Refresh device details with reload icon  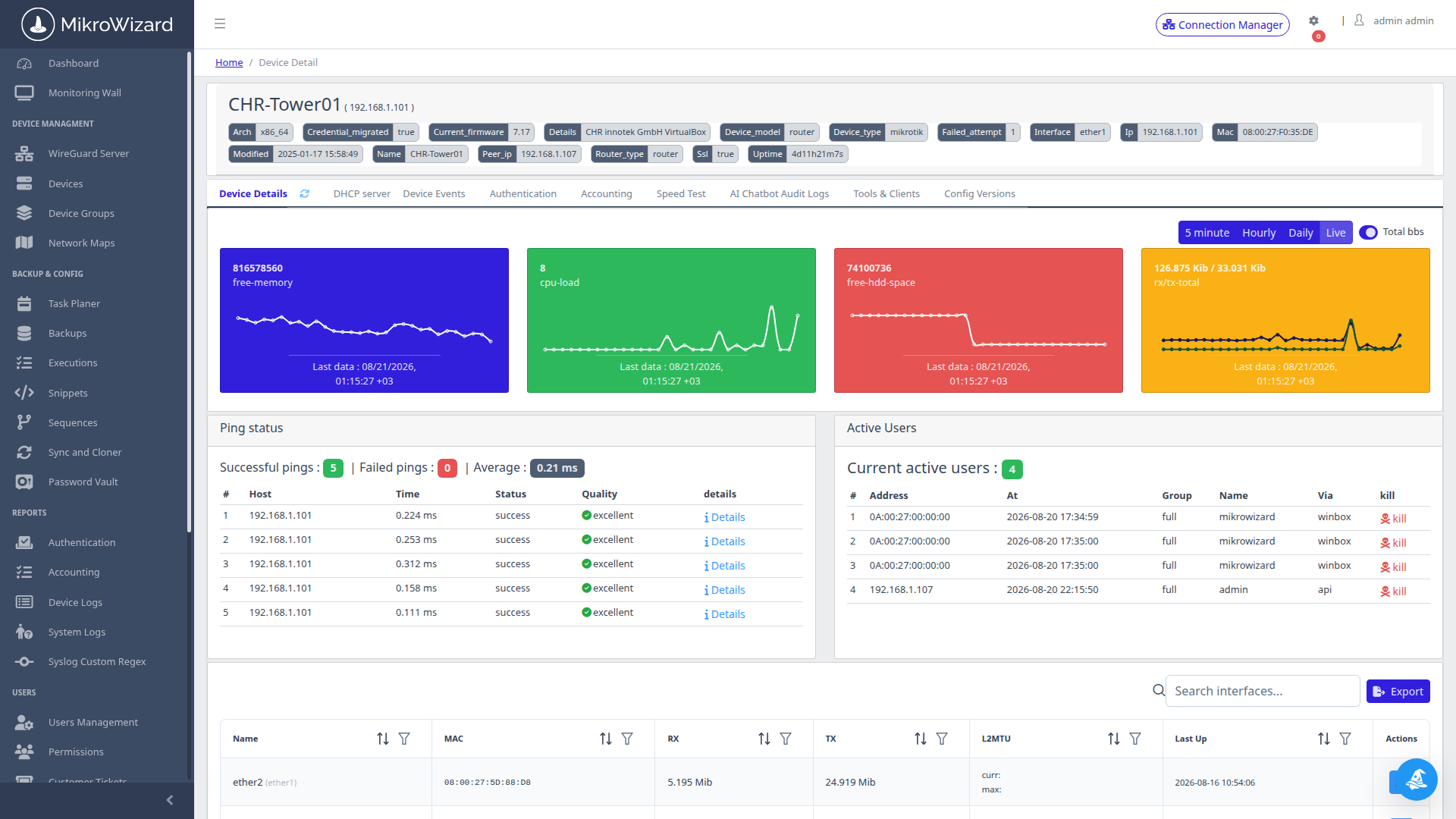[304, 194]
